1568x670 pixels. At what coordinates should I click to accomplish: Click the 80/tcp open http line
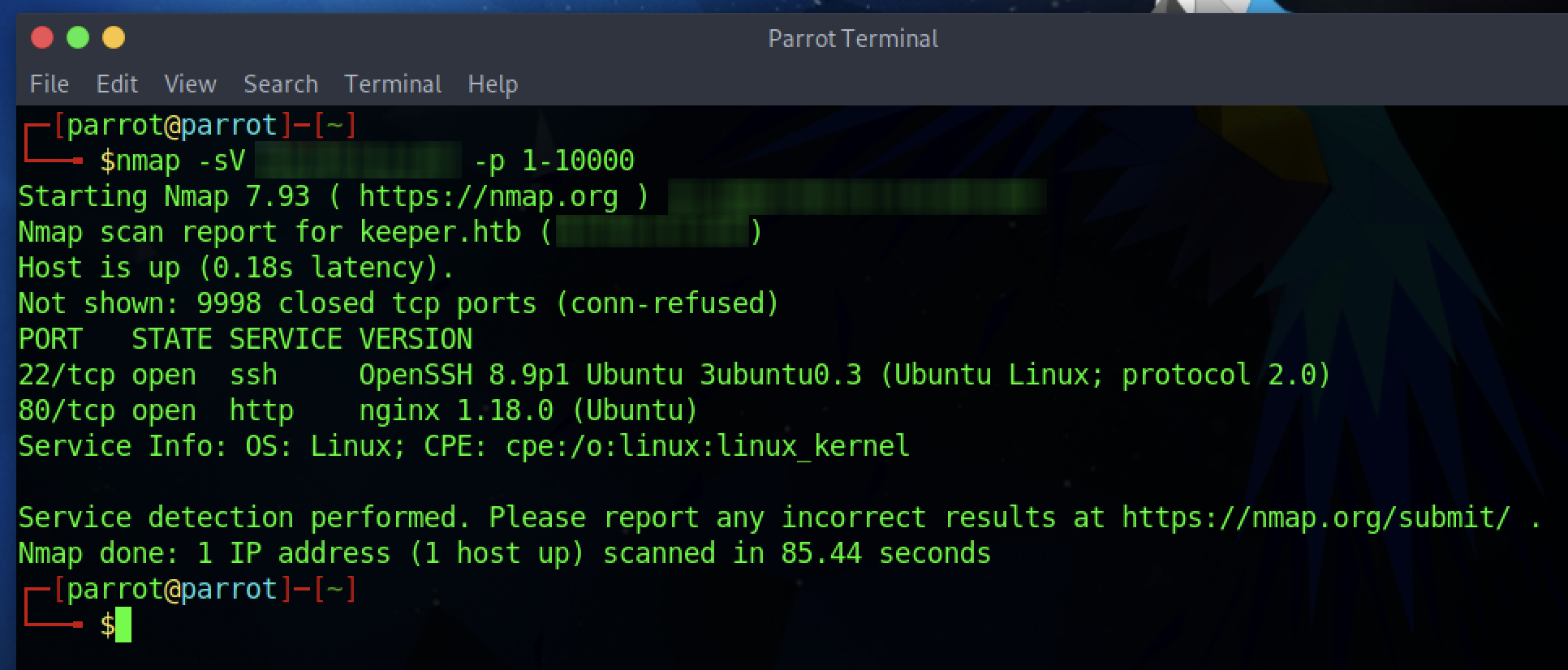coord(358,410)
